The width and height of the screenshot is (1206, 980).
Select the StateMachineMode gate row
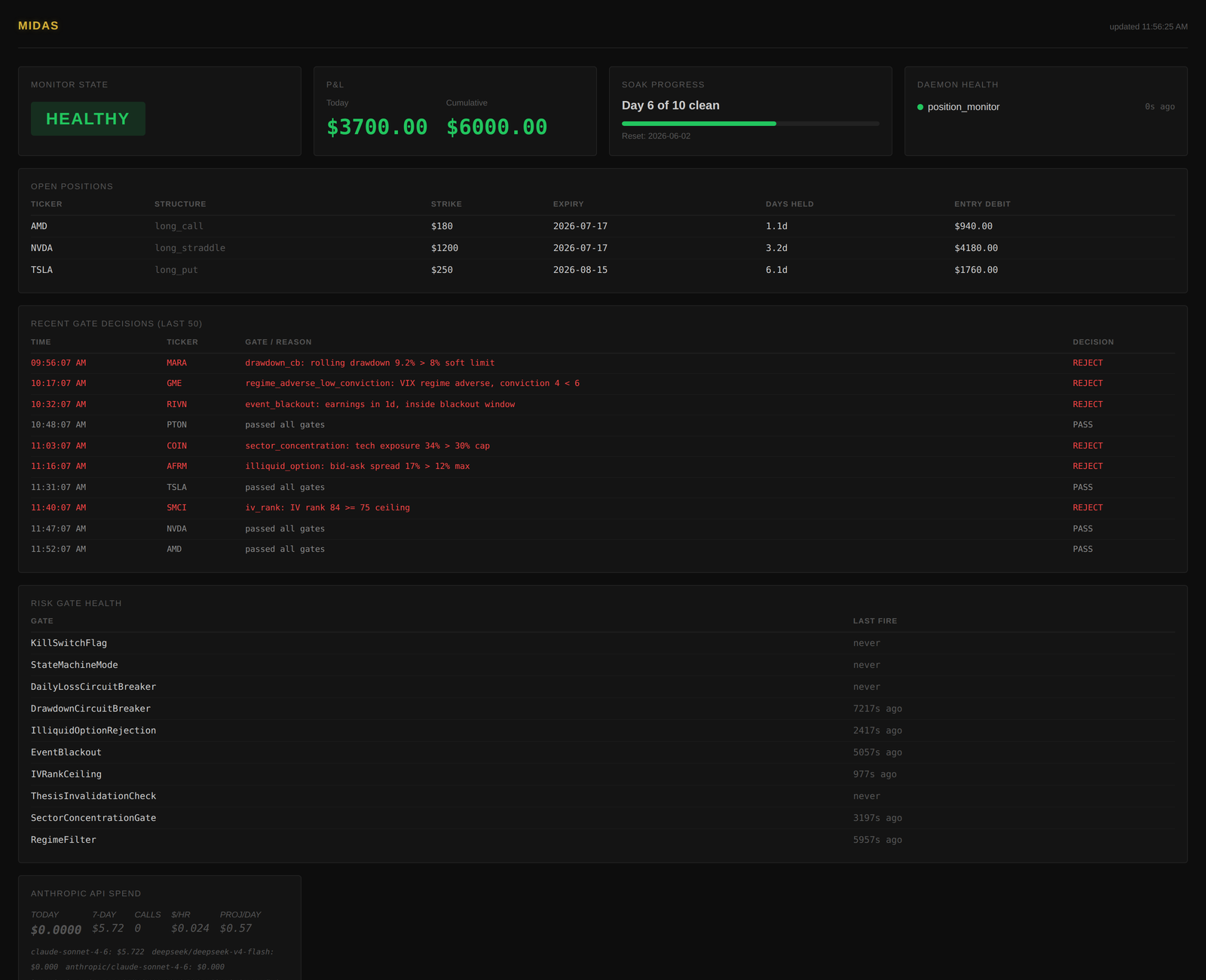tap(603, 665)
